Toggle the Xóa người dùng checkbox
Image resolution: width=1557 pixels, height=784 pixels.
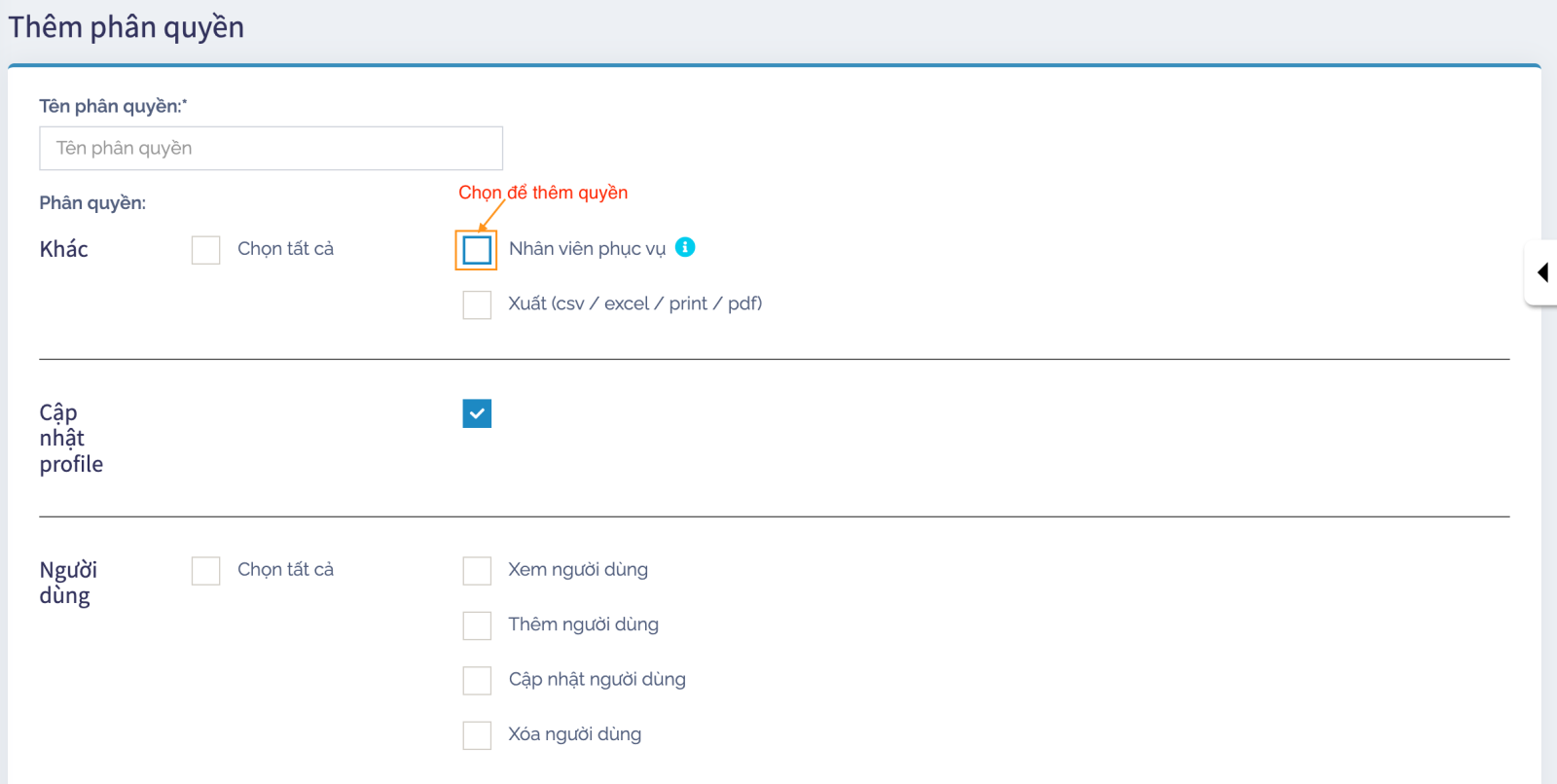[477, 735]
